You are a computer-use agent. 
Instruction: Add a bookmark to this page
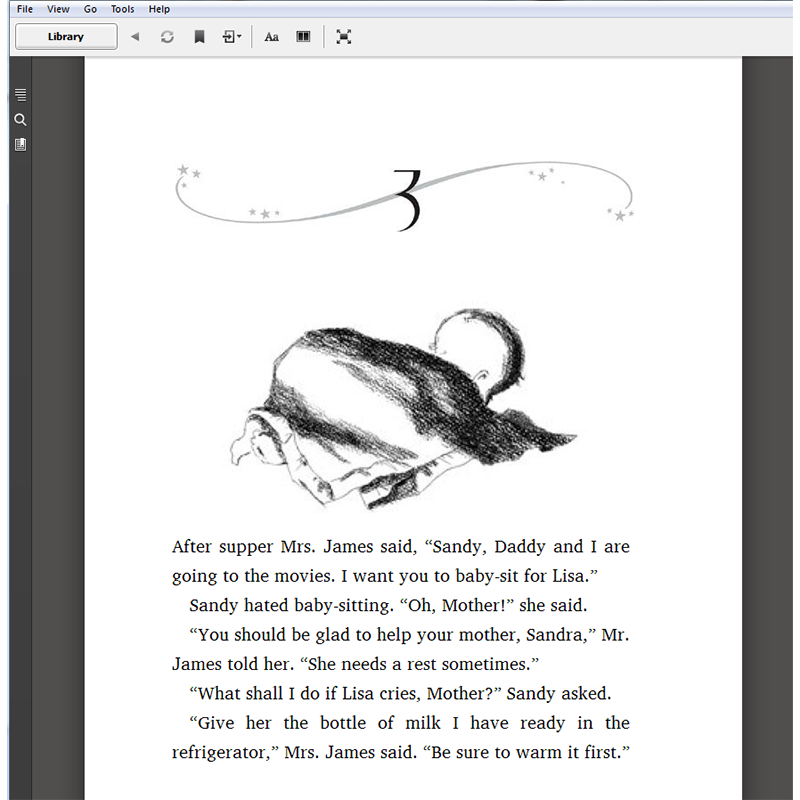199,37
